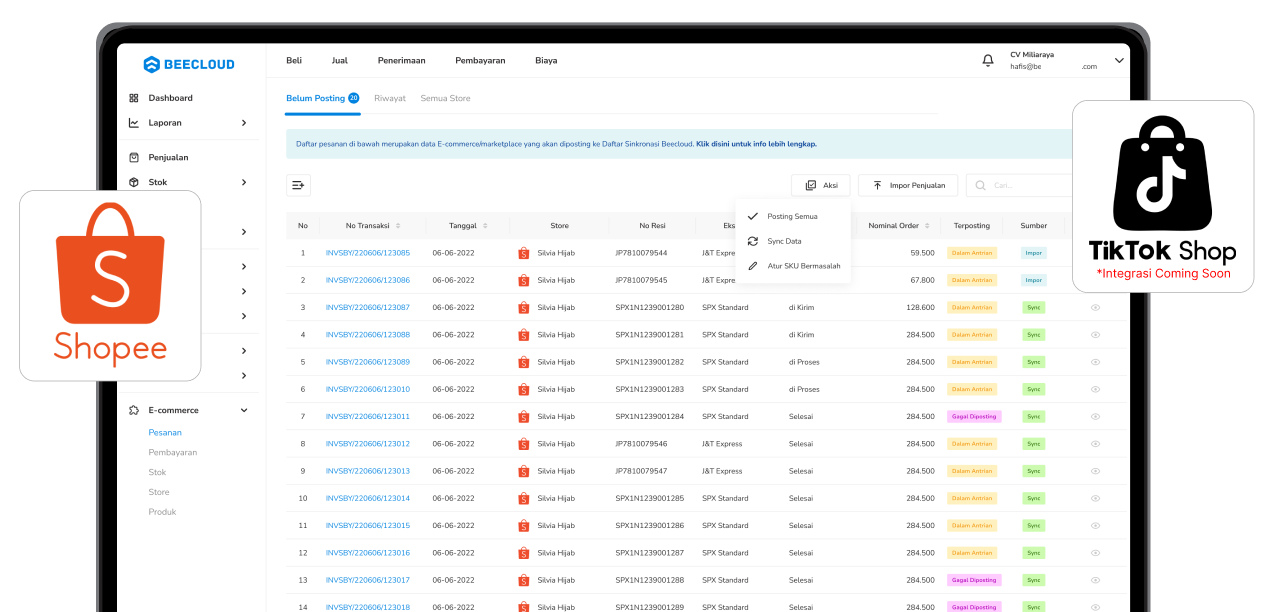
Task: Click the Stok cube icon
Action: coord(134,182)
